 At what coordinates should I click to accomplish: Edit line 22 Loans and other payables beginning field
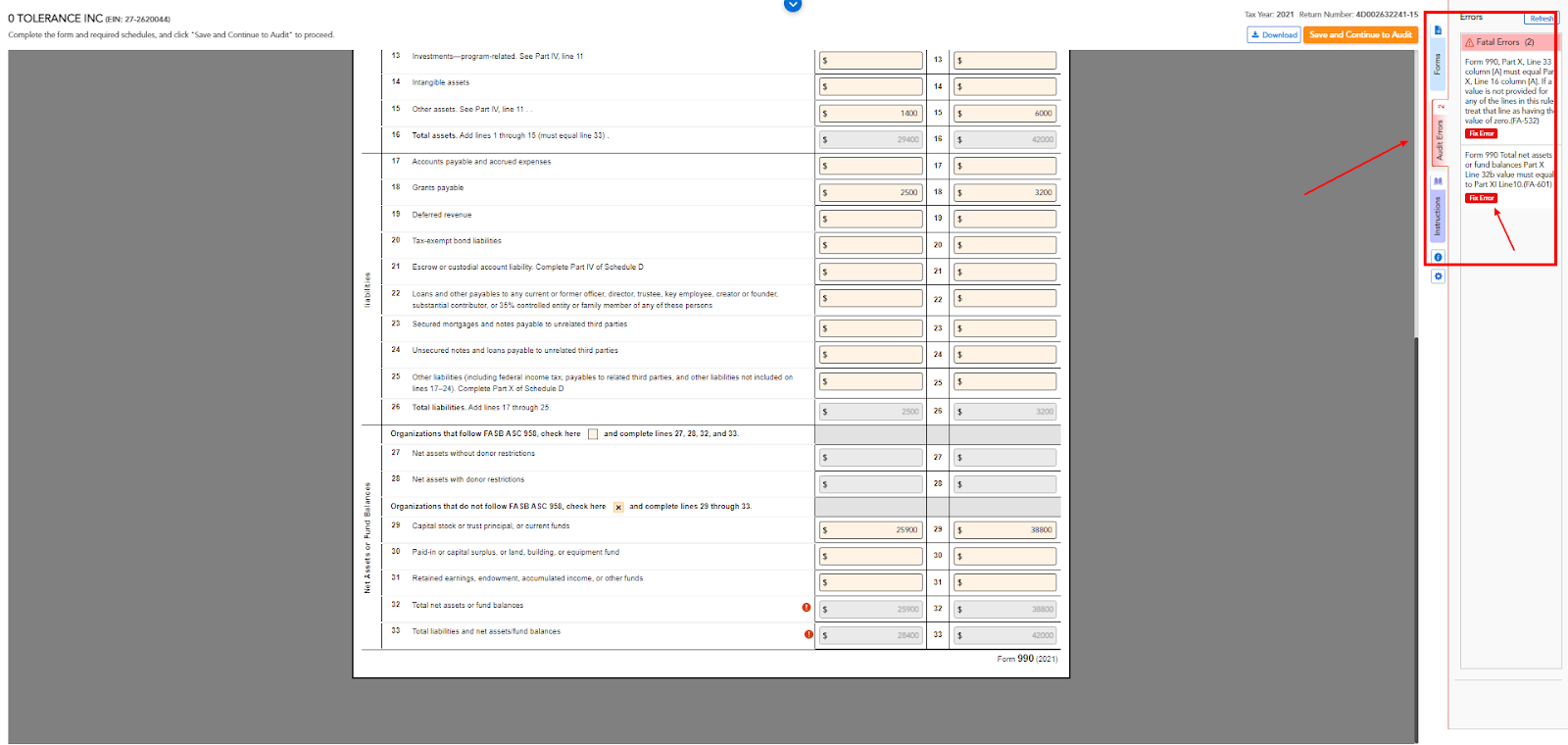870,299
